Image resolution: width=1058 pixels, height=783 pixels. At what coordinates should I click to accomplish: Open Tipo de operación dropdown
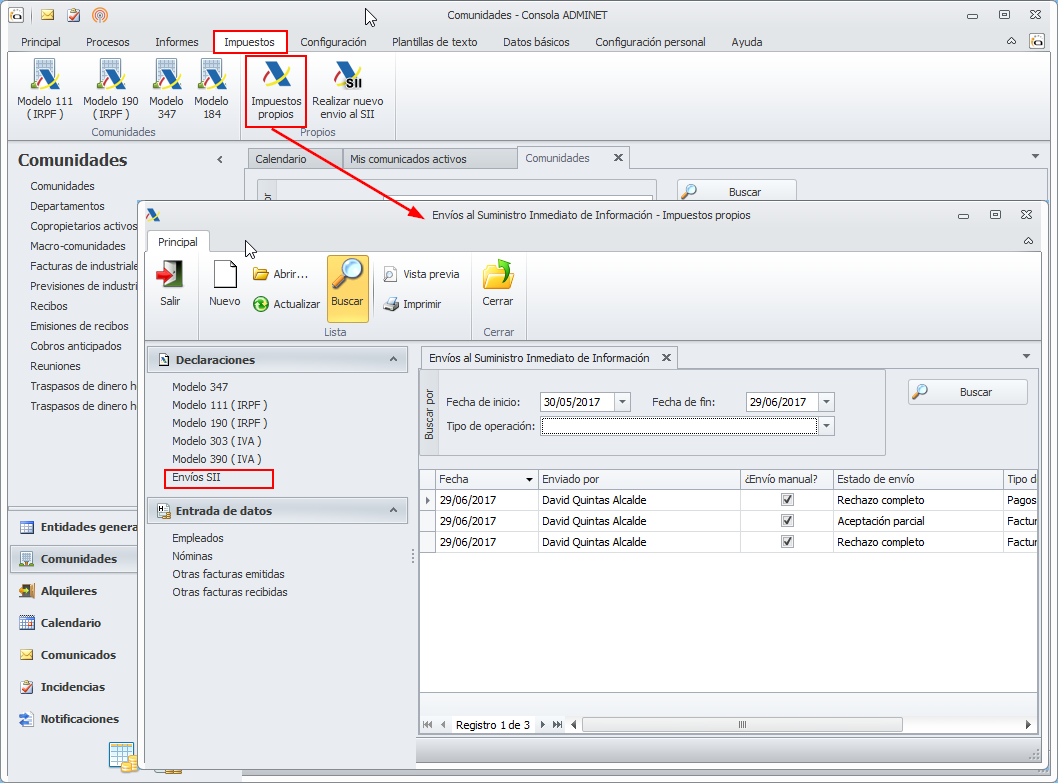coord(827,426)
